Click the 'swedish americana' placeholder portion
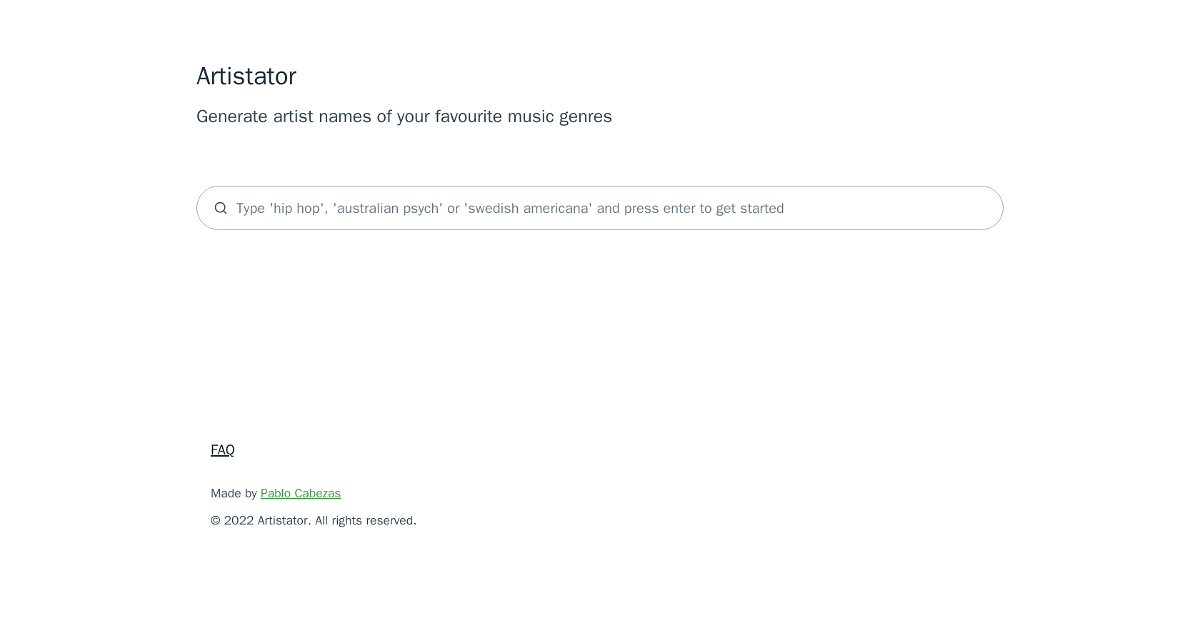Viewport: 1200px width, 626px height. tap(528, 208)
